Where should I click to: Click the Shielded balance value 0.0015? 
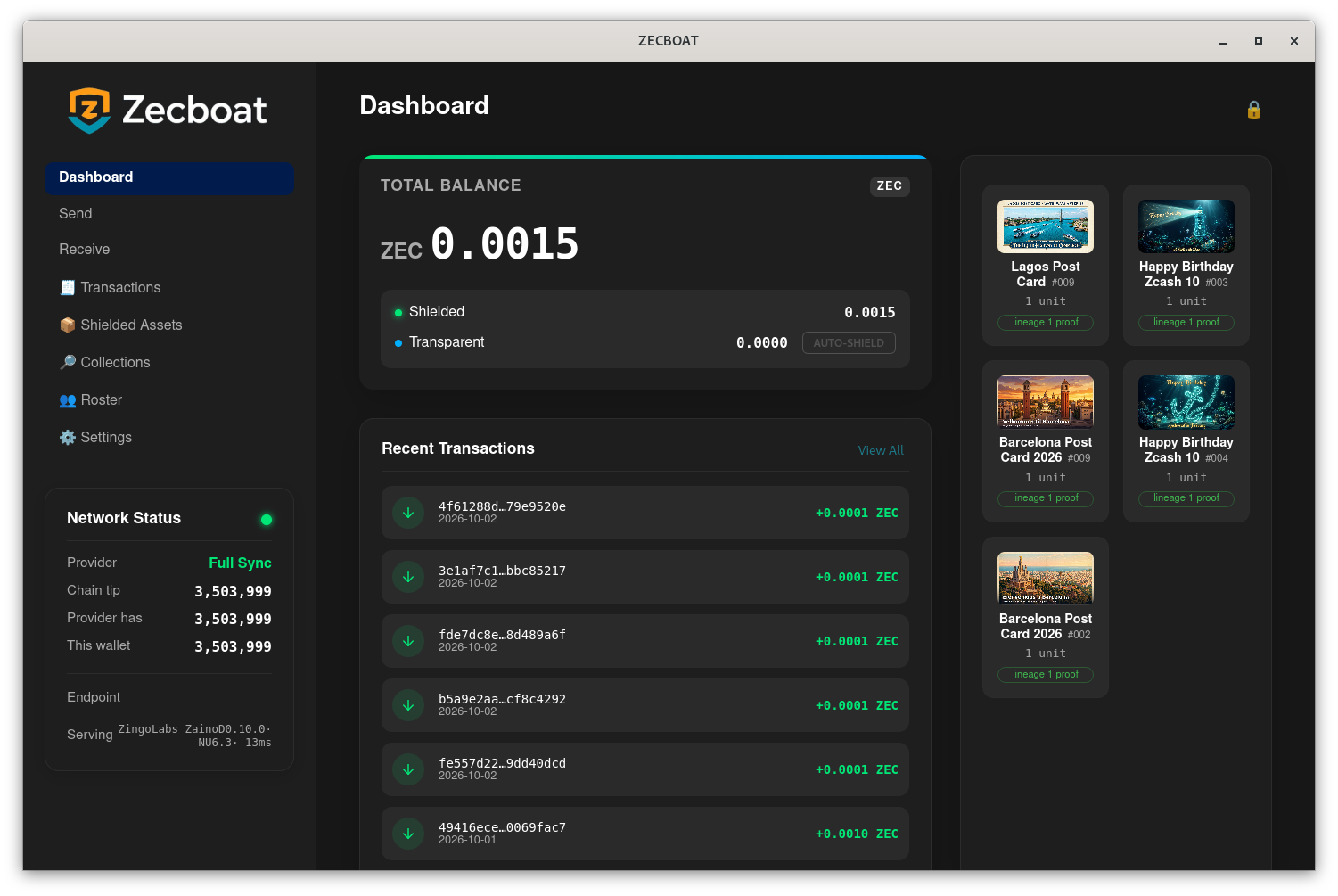click(870, 312)
